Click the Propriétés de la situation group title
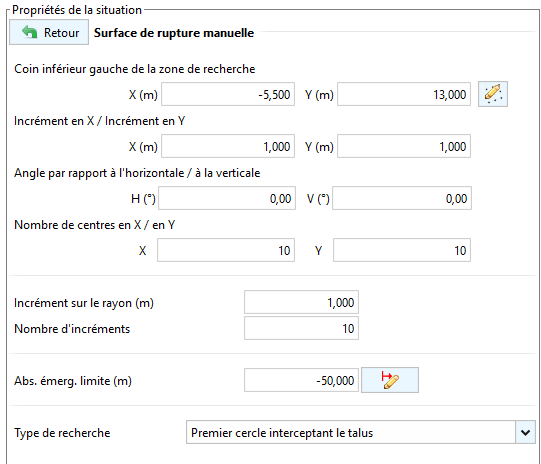 pyautogui.click(x=77, y=10)
